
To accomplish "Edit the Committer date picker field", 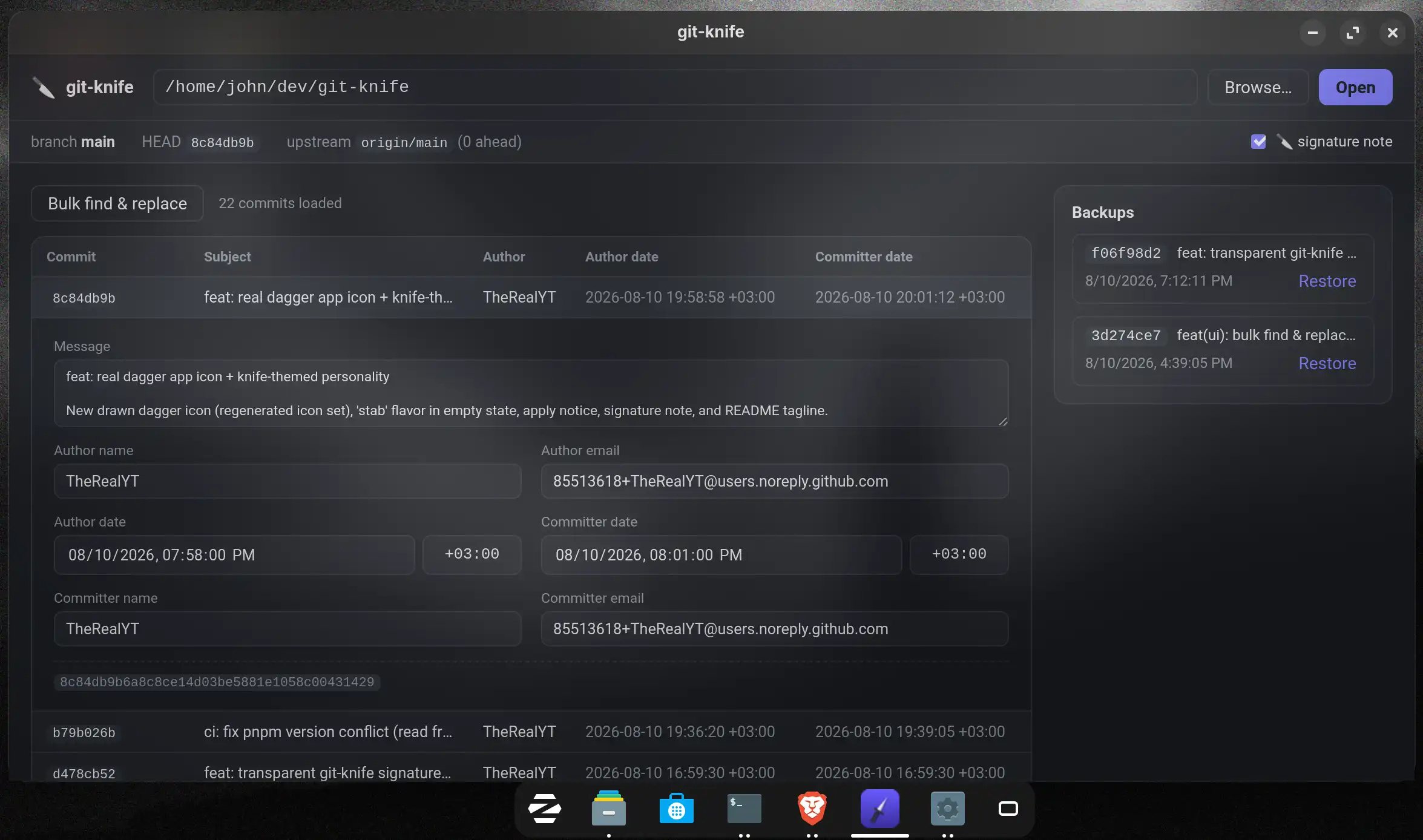I will 721,555.
